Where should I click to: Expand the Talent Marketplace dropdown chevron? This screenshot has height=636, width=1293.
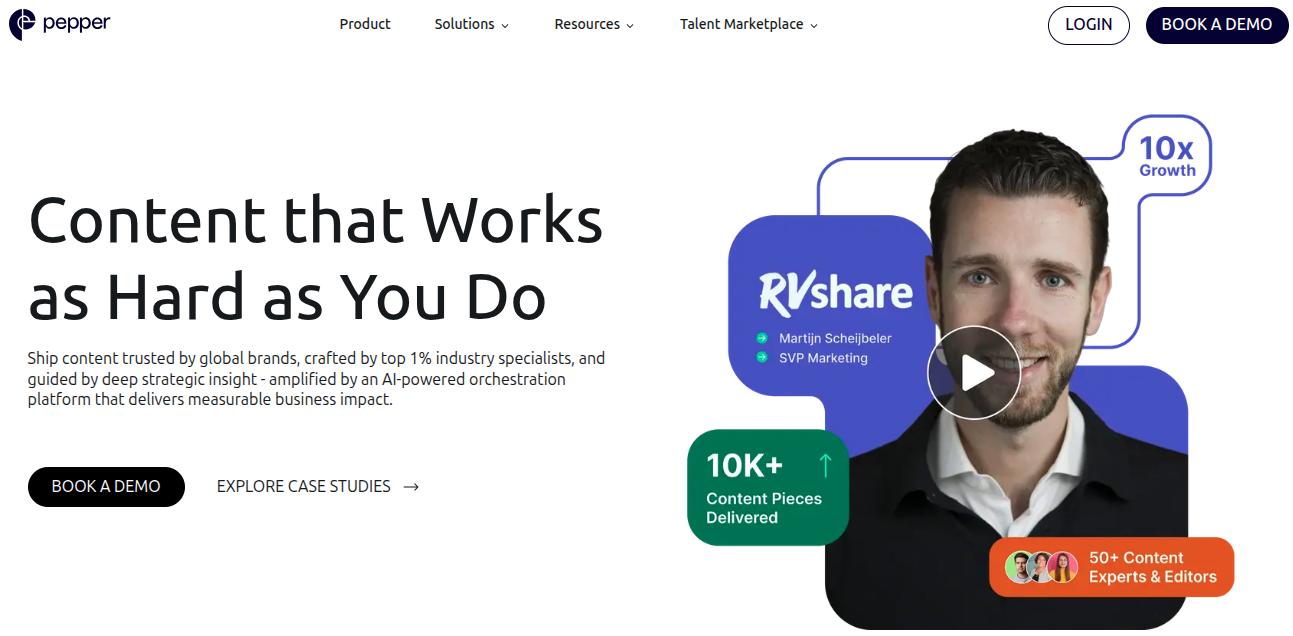coord(813,26)
